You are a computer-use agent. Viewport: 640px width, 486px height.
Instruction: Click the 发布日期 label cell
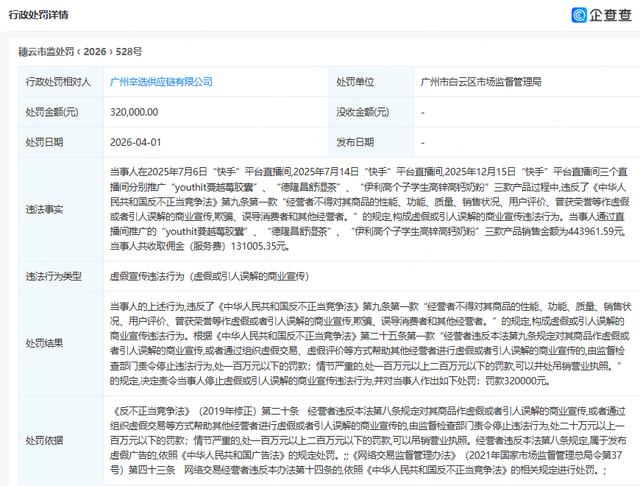[371, 142]
